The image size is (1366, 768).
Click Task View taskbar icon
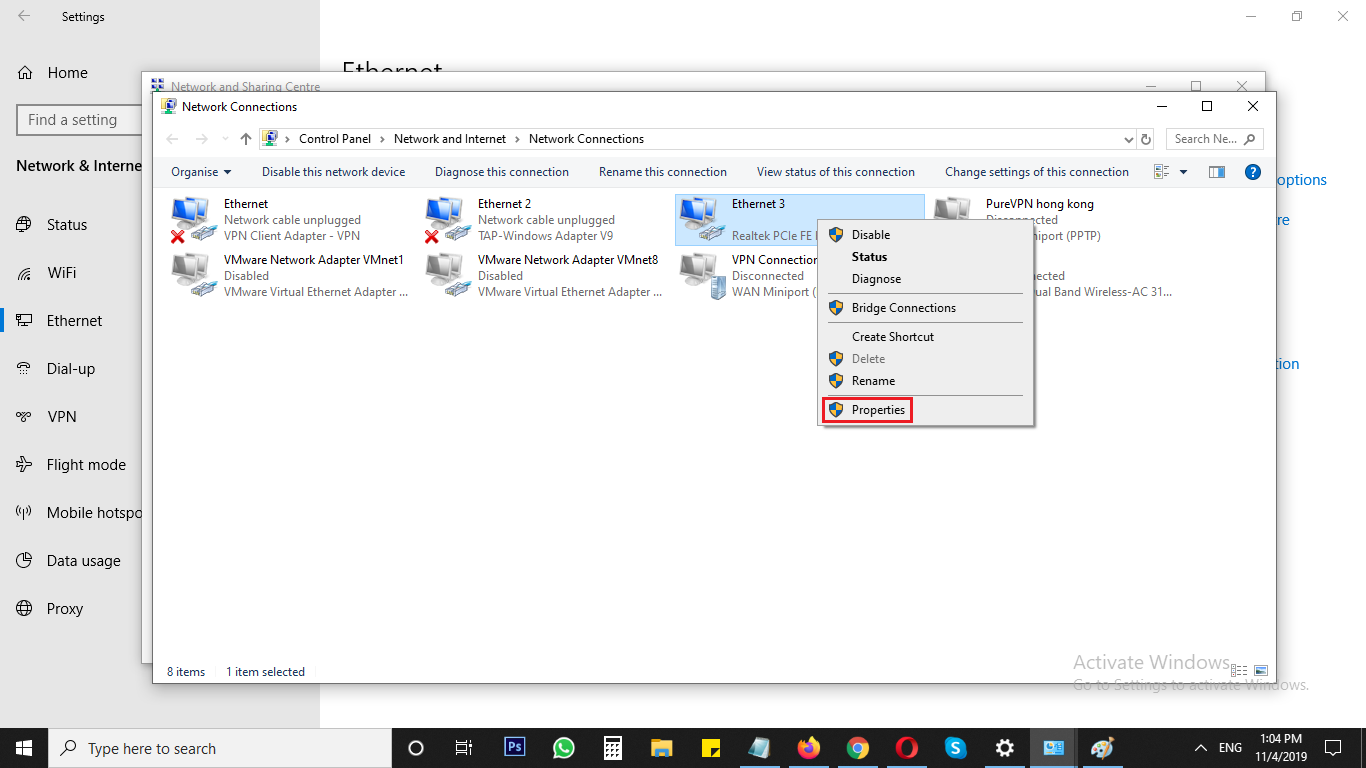tap(464, 748)
